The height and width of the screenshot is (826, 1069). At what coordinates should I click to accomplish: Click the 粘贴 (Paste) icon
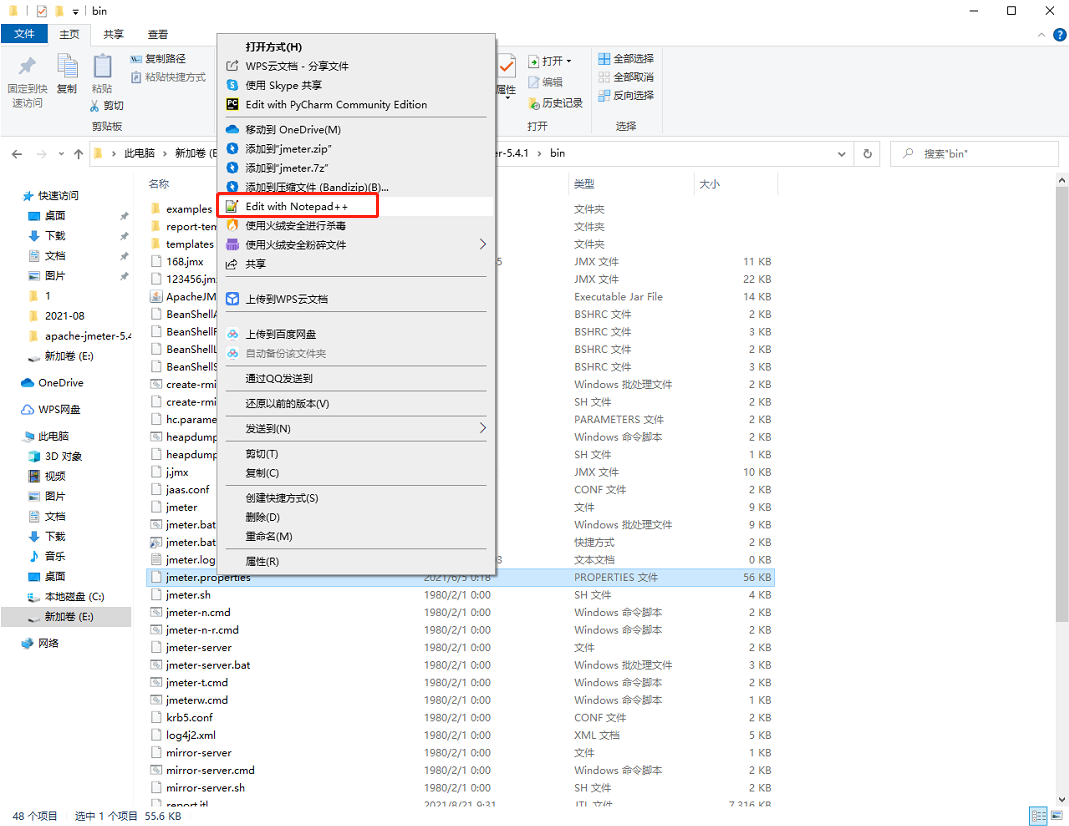103,67
